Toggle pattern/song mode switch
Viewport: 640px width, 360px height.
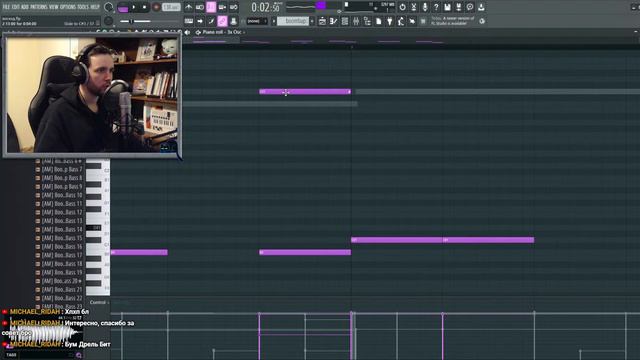(123, 7)
